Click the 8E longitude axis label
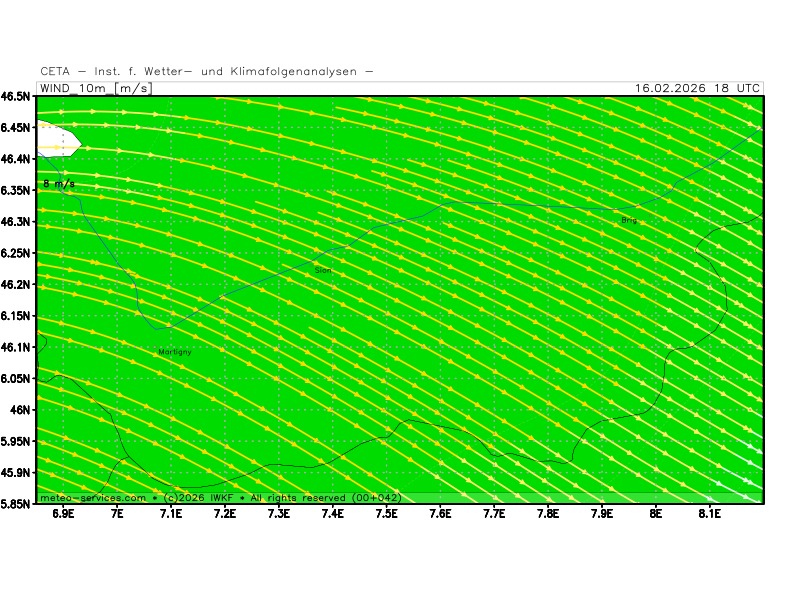 (x=656, y=514)
